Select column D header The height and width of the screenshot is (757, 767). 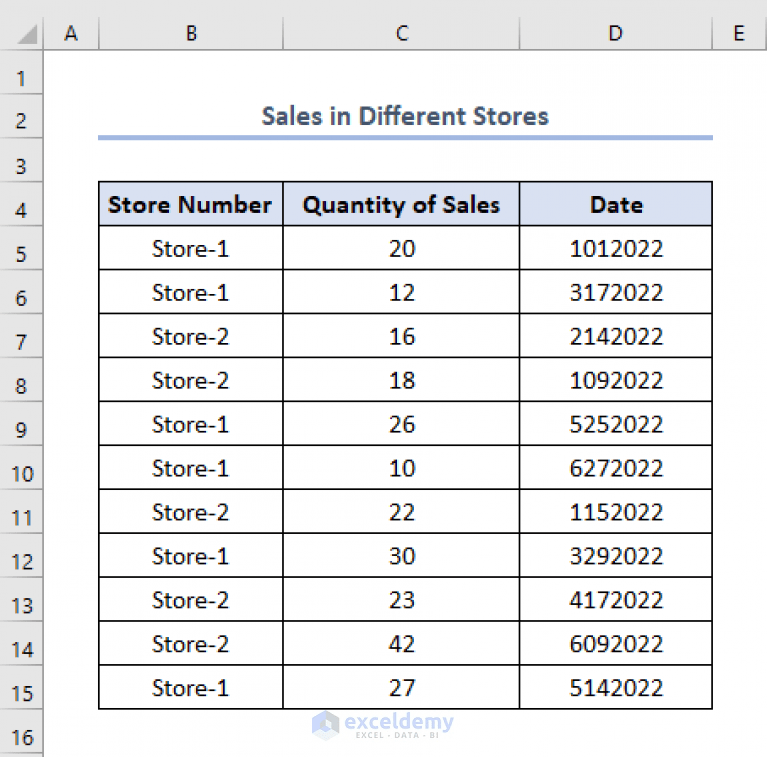click(x=616, y=33)
